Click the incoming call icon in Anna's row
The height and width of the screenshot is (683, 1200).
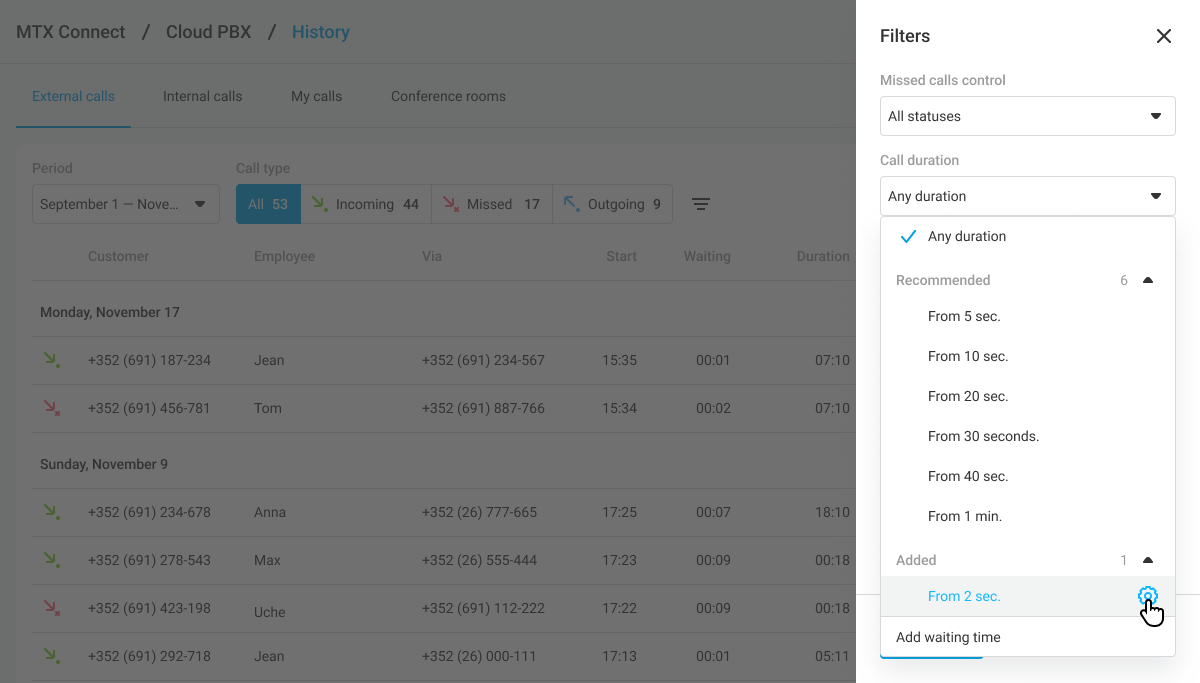tap(50, 512)
